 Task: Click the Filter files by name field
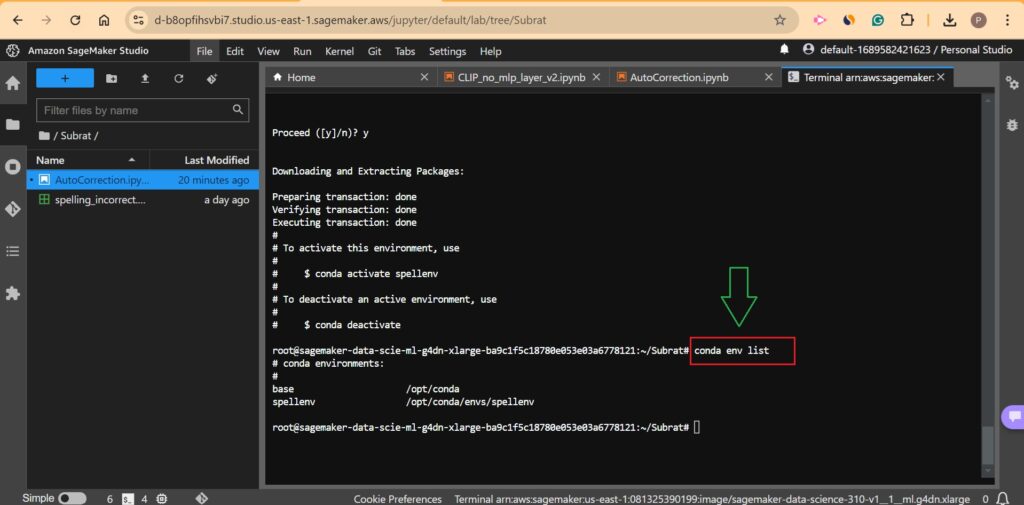pos(135,110)
